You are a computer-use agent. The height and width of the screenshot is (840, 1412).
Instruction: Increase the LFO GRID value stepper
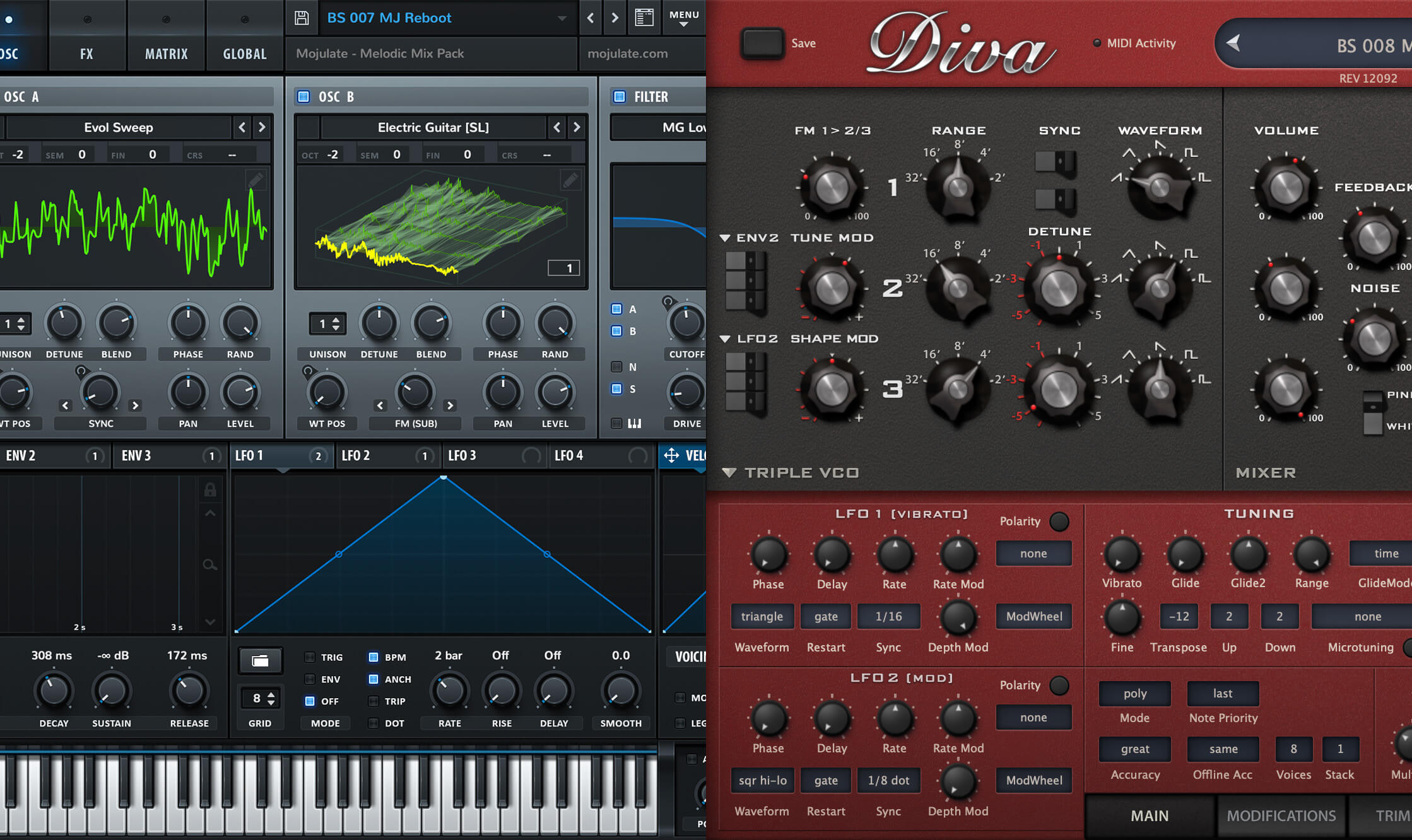pyautogui.click(x=271, y=694)
